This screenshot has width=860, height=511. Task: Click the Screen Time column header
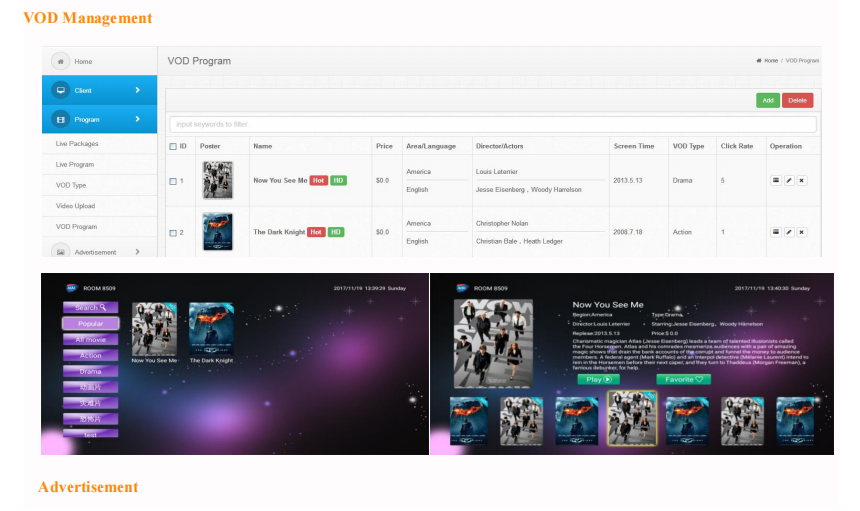click(633, 146)
